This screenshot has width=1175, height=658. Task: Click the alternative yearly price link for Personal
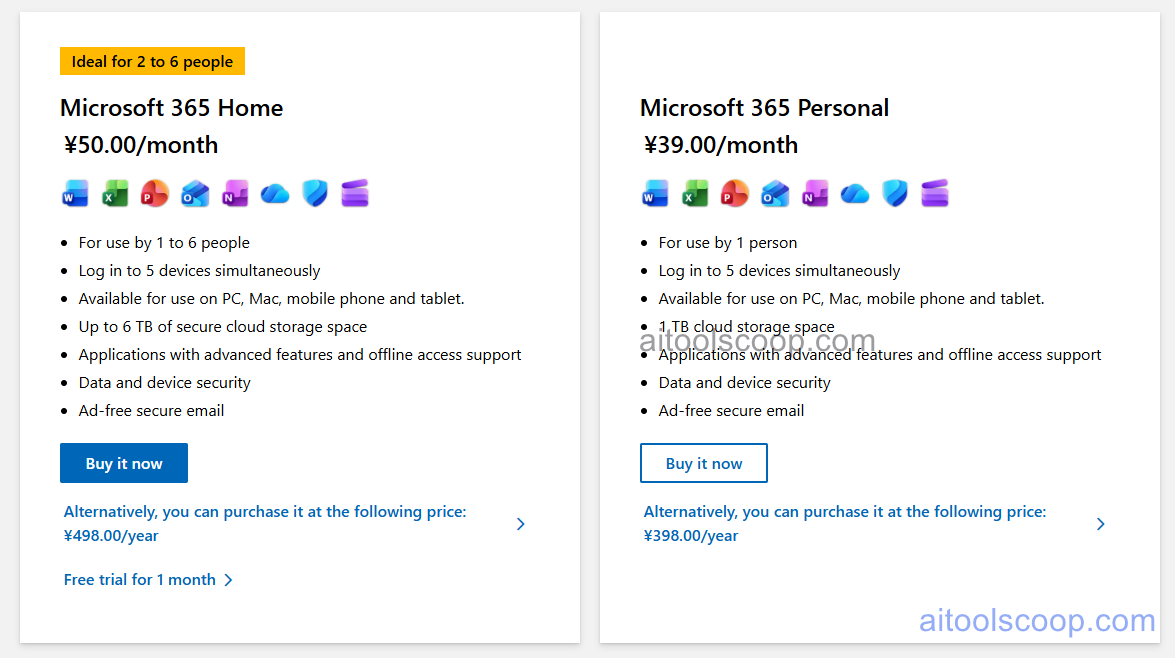845,523
